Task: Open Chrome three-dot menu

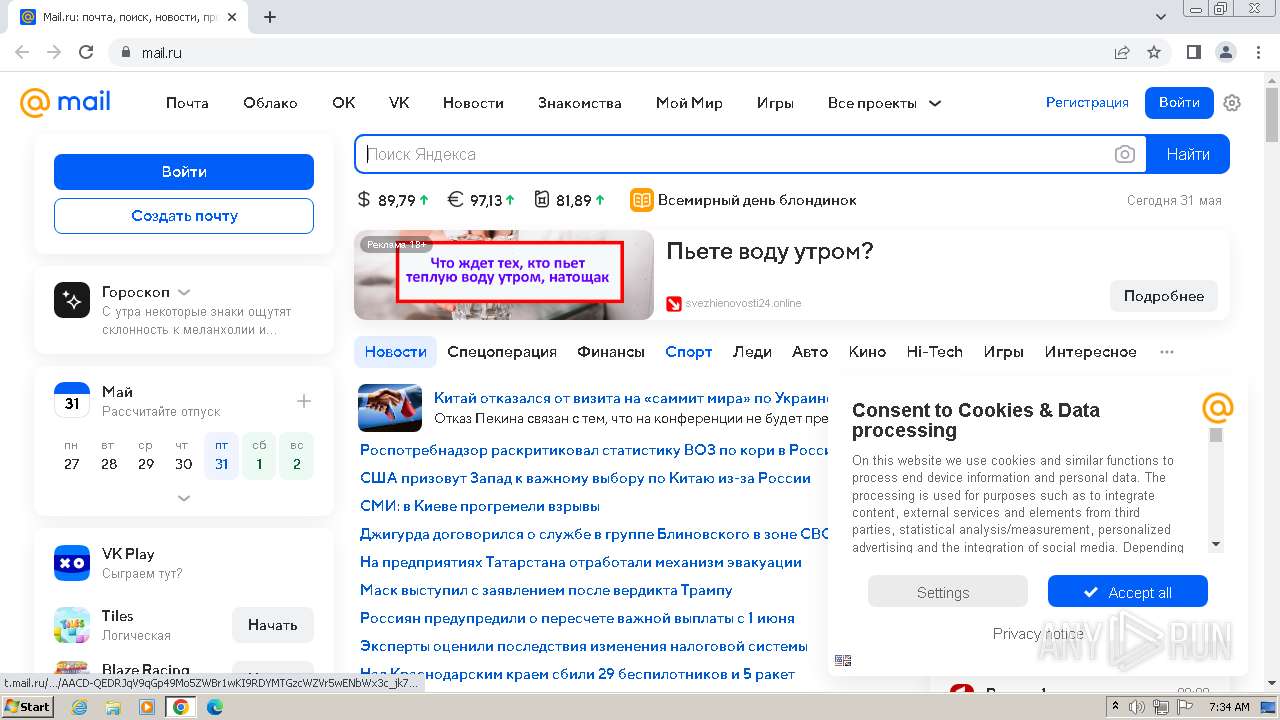Action: coord(1258,52)
